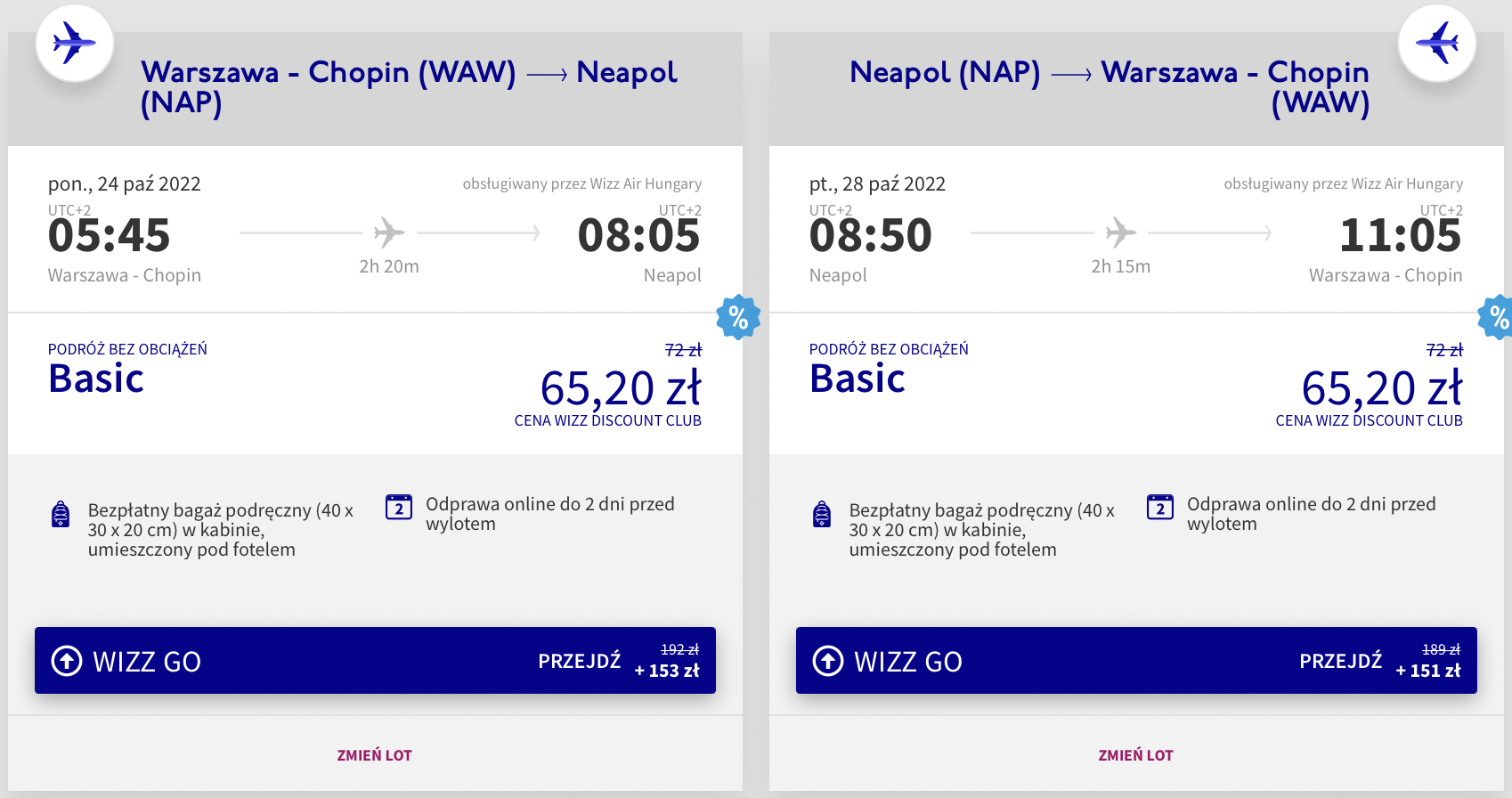Screen dimensions: 1512x798
Task: Click the 05:45 outbound departure time
Action: pyautogui.click(x=109, y=236)
